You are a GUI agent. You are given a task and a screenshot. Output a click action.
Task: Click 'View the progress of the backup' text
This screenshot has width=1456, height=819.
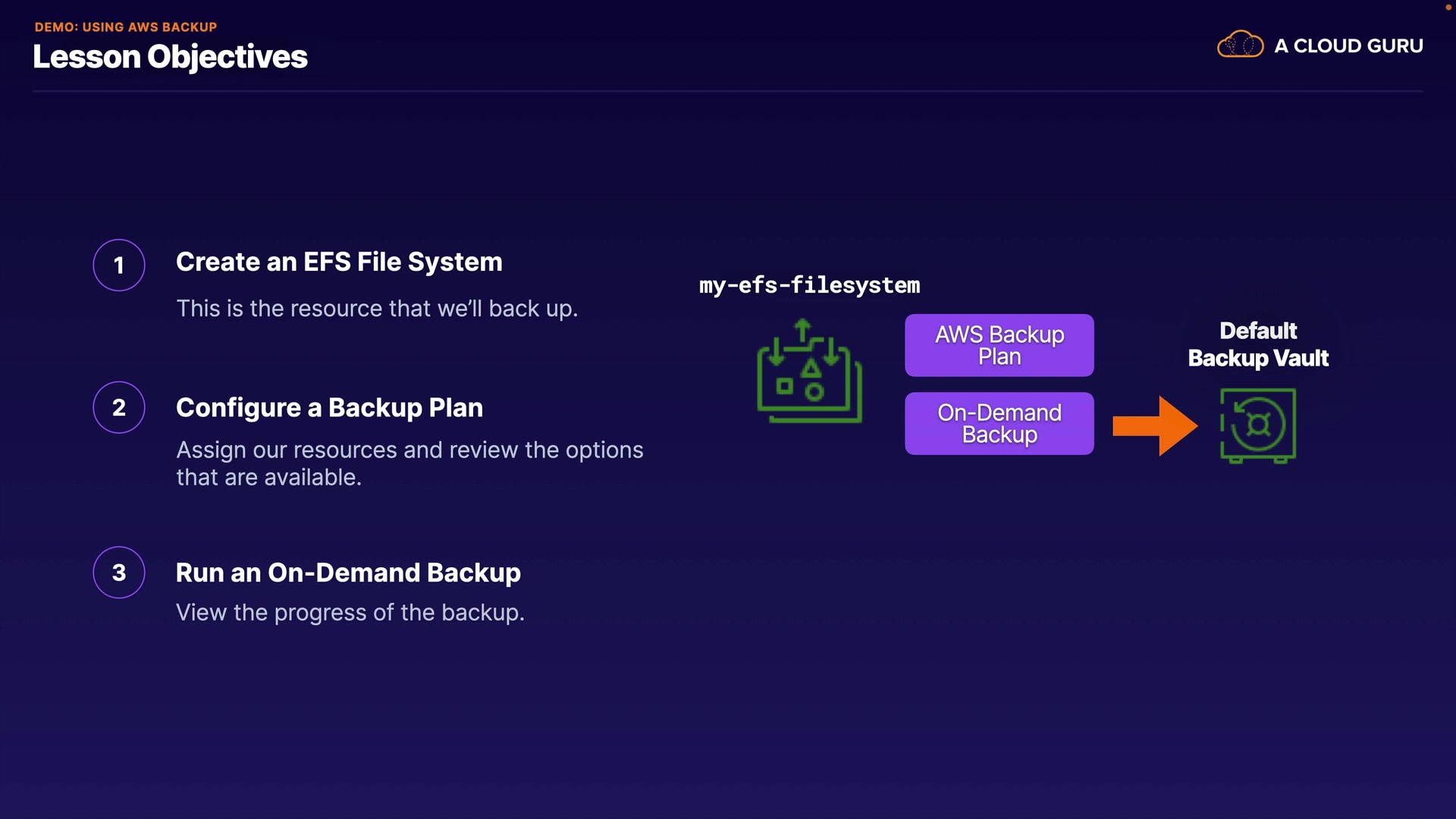350,613
